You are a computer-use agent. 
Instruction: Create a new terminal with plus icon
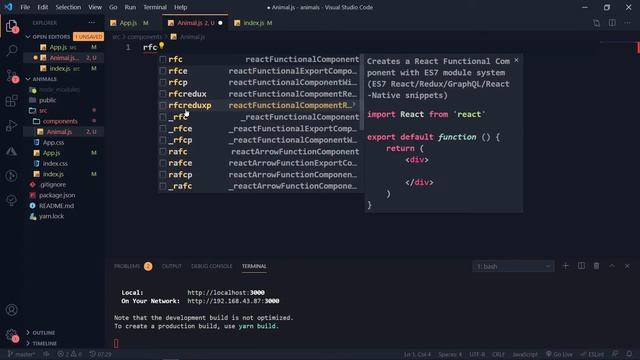(565, 266)
